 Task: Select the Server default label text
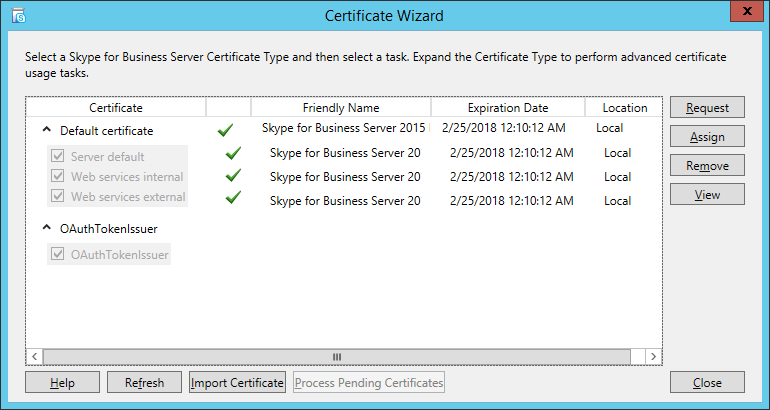coord(108,157)
